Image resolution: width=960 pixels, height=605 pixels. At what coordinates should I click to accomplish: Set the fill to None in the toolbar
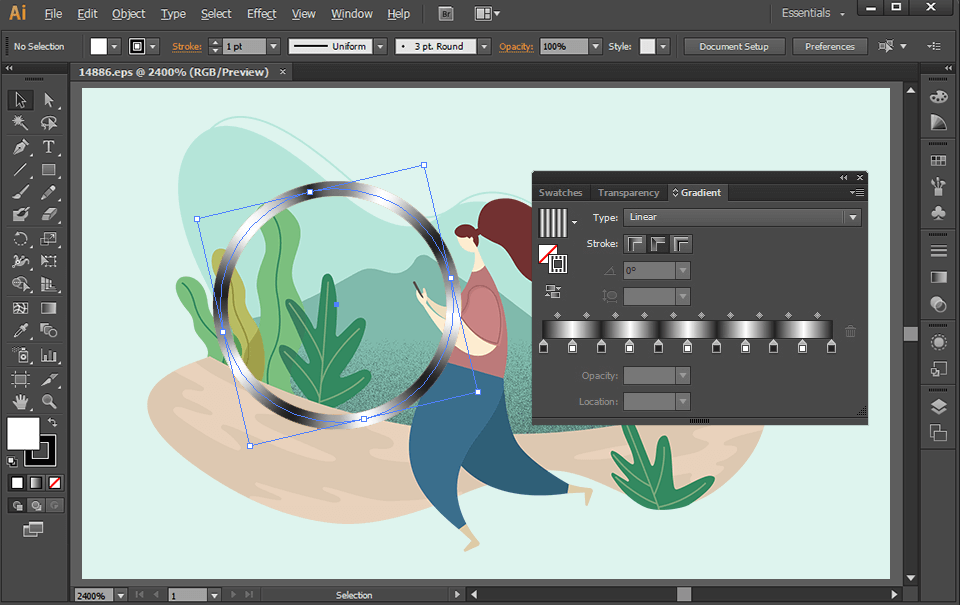coord(55,483)
